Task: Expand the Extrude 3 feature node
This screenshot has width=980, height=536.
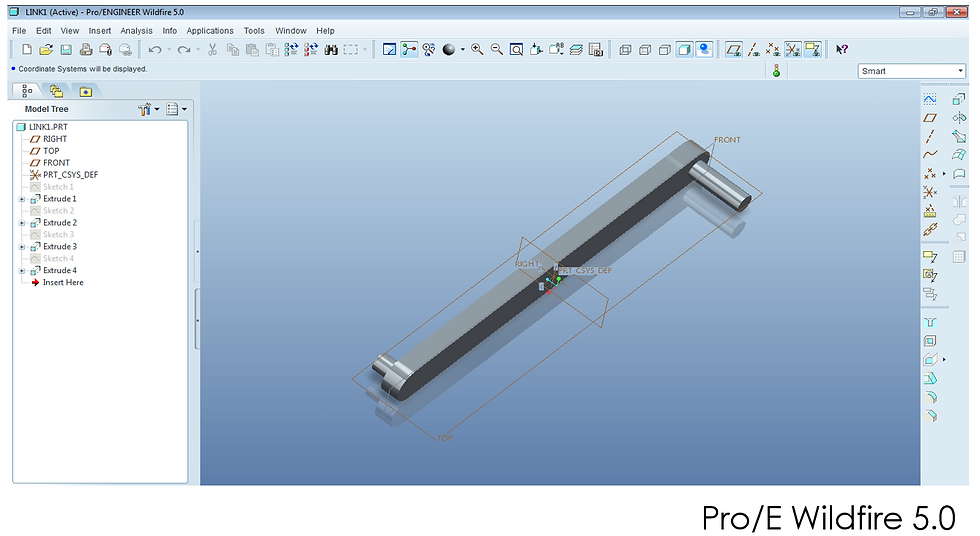Action: click(22, 247)
